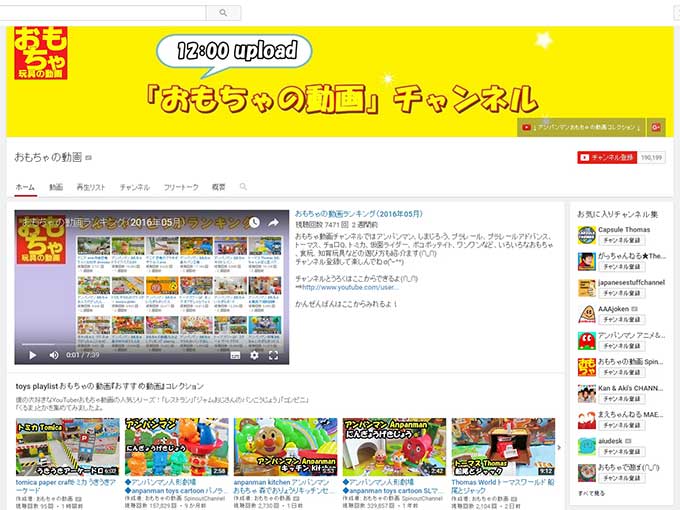Follow the http://www.youtube.com/user... link
This screenshot has height=510, width=680.
350,287
